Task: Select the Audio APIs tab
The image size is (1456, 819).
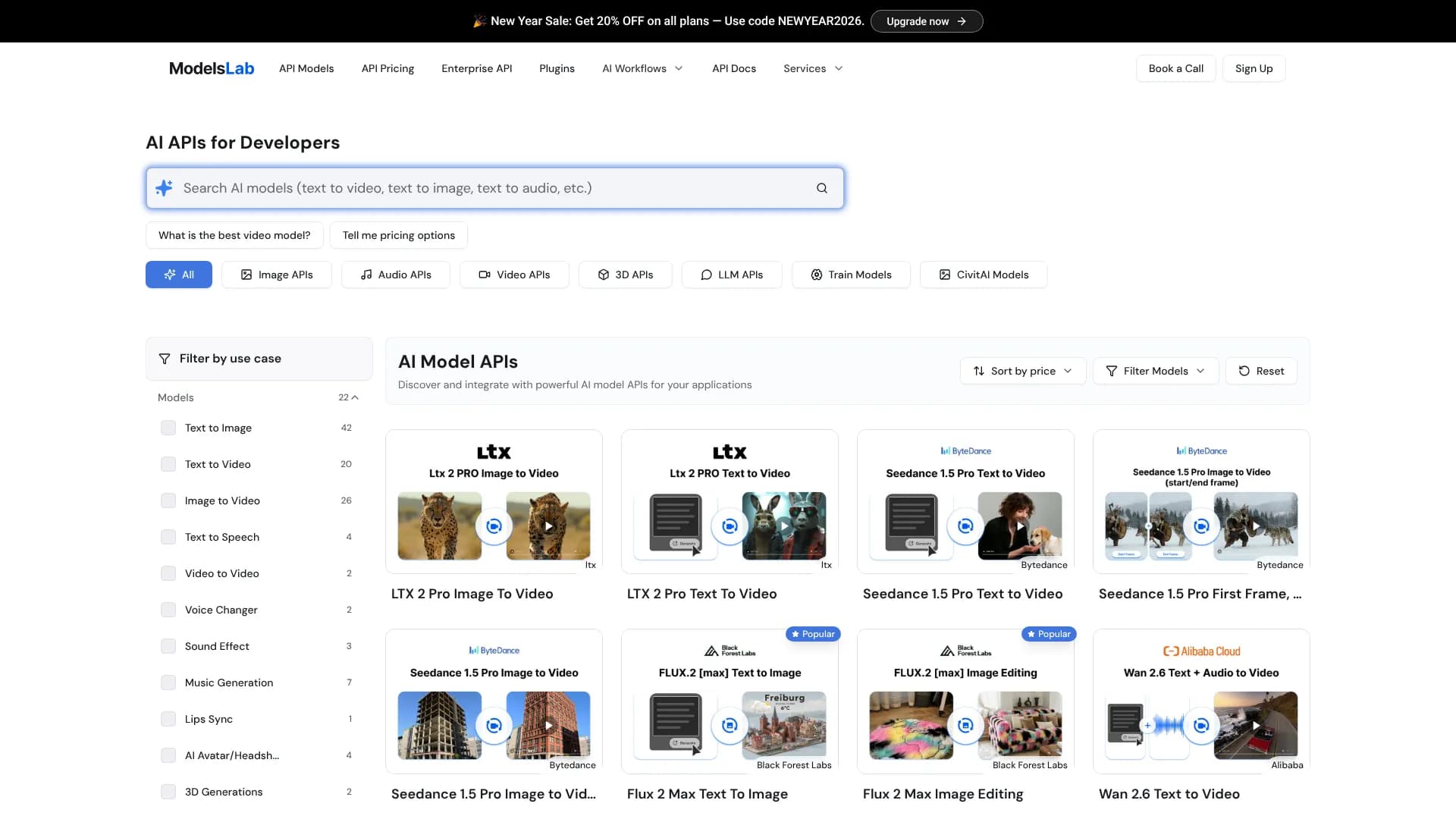Action: click(396, 275)
